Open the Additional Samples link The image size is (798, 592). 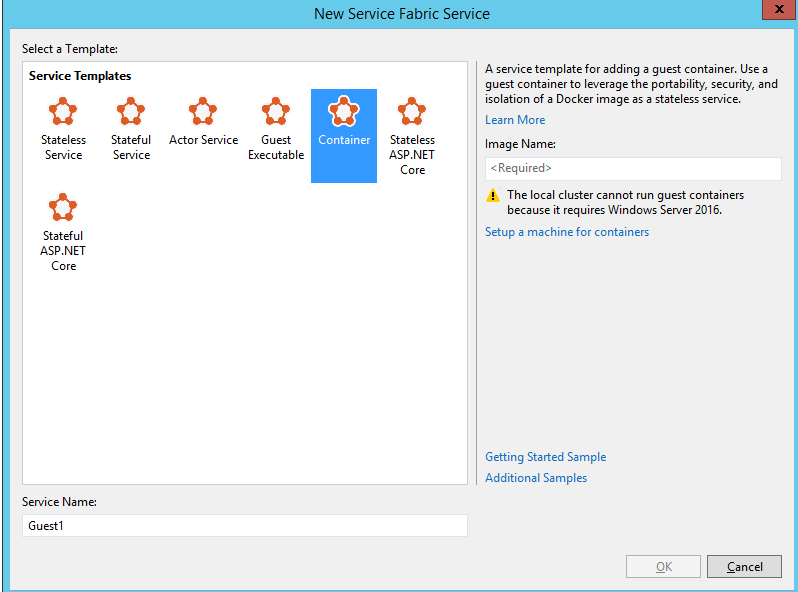[536, 477]
